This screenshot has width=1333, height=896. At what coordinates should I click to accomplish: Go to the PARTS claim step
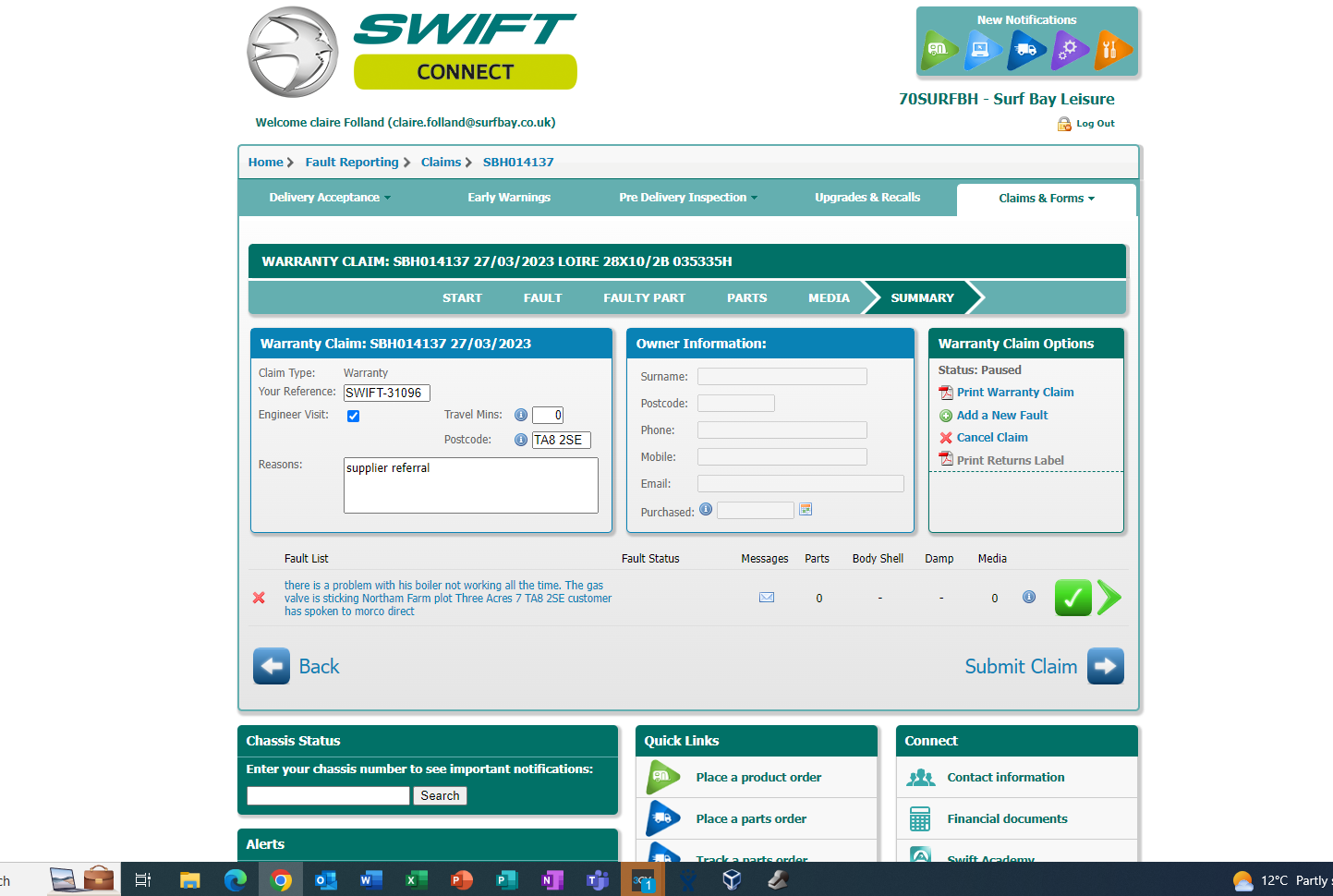pyautogui.click(x=746, y=298)
